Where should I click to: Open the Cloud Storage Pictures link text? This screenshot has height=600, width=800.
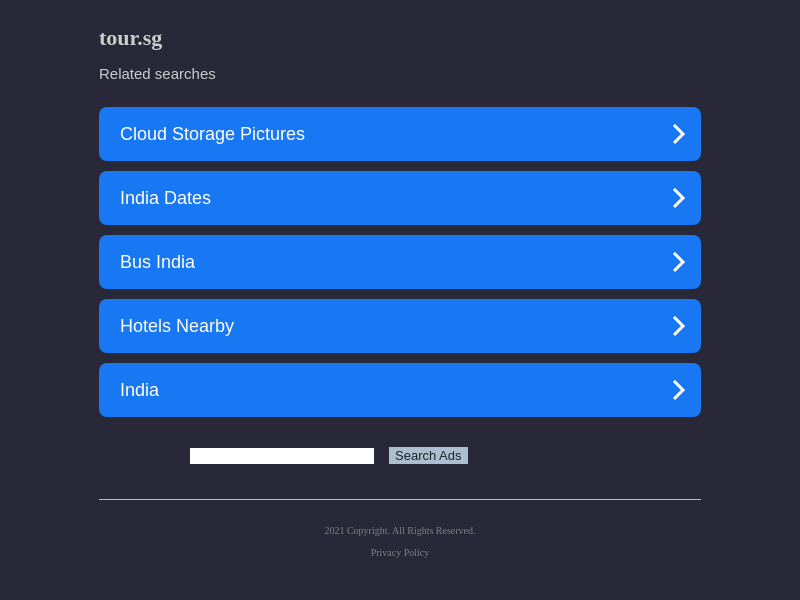[x=212, y=134]
